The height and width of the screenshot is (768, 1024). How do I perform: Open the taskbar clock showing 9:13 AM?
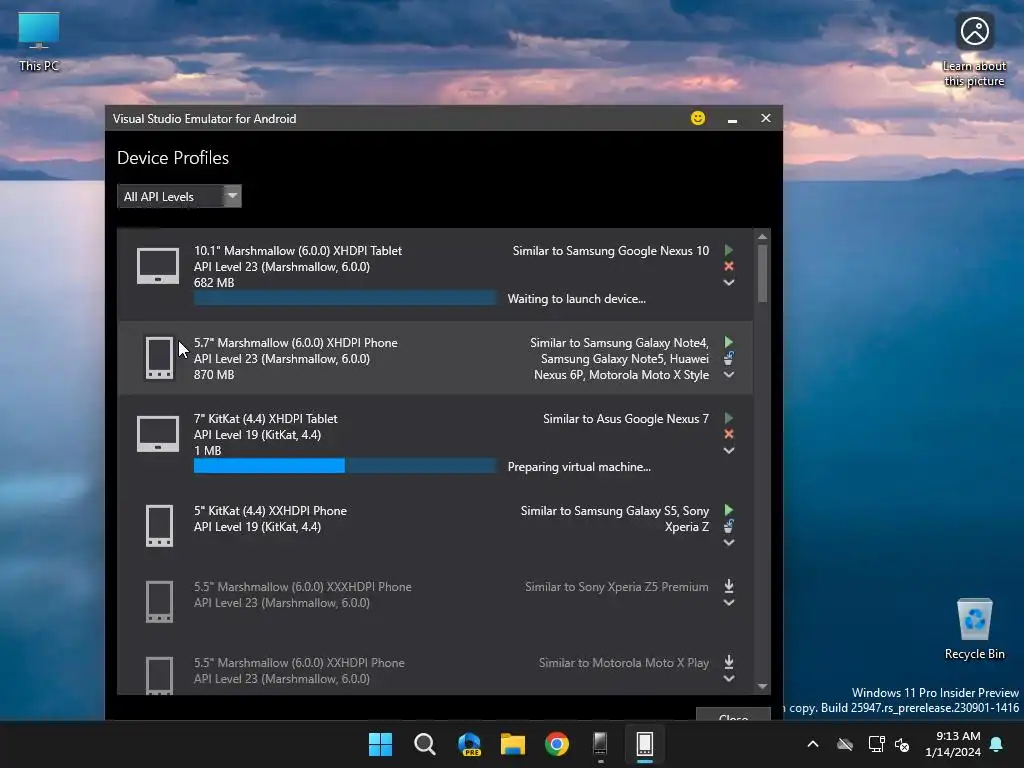(x=953, y=744)
